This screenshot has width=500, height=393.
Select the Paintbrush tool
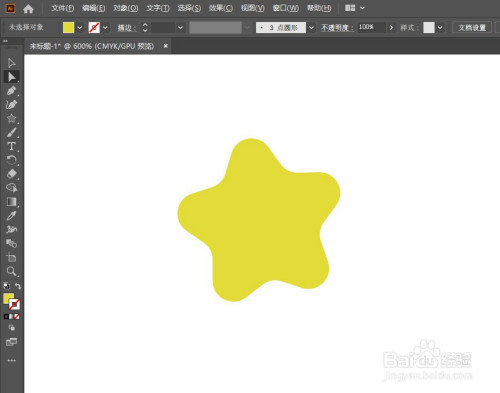click(11, 132)
